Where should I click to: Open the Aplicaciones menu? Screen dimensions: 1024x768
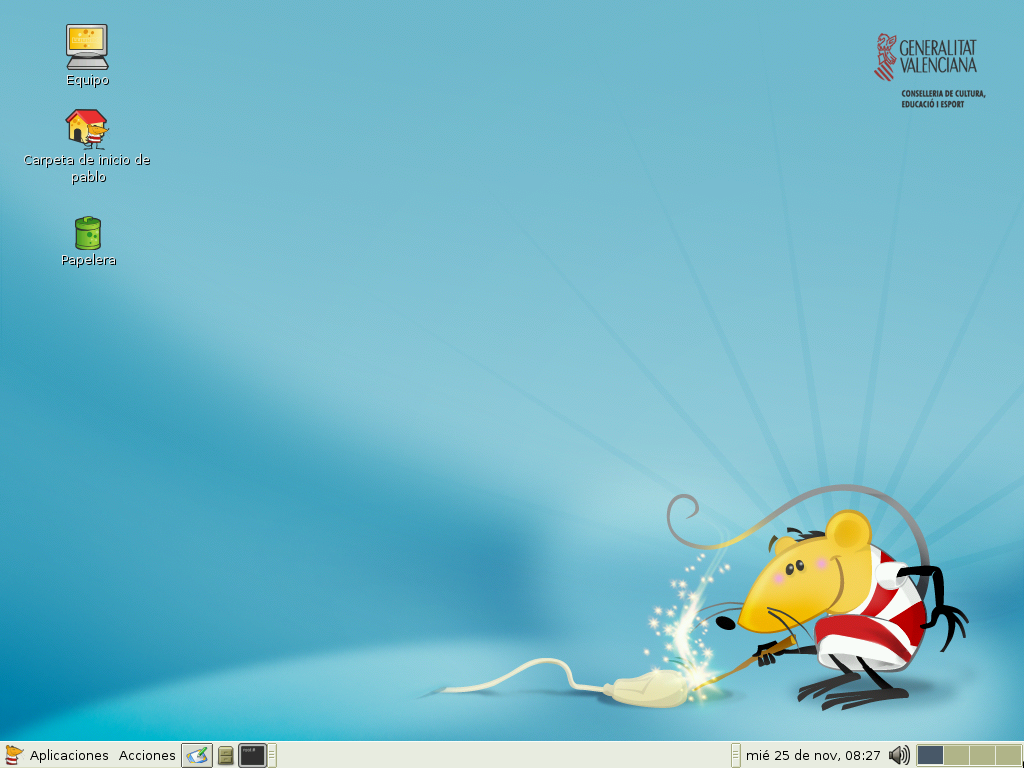(69, 755)
